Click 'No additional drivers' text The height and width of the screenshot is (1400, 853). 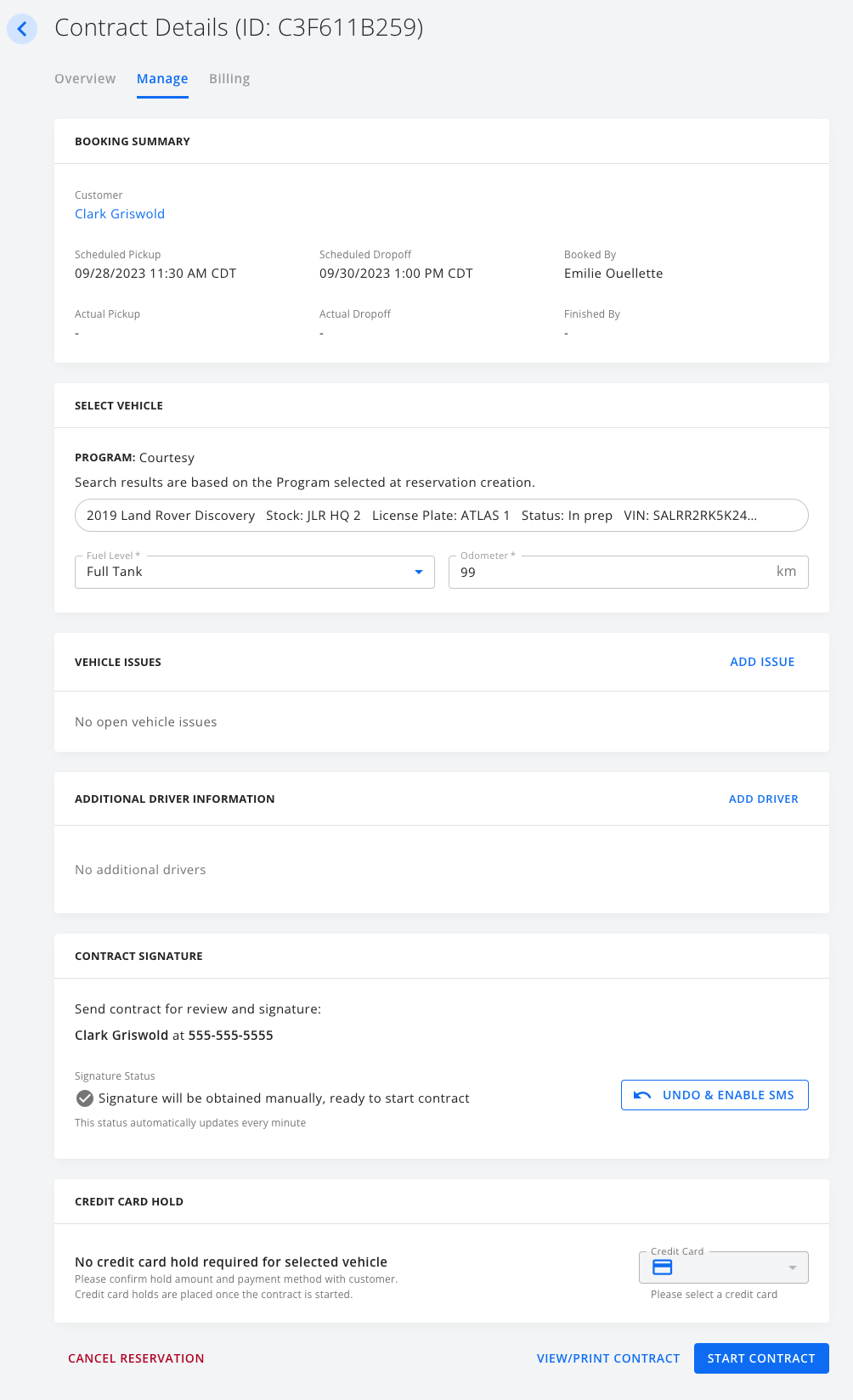[x=140, y=870]
